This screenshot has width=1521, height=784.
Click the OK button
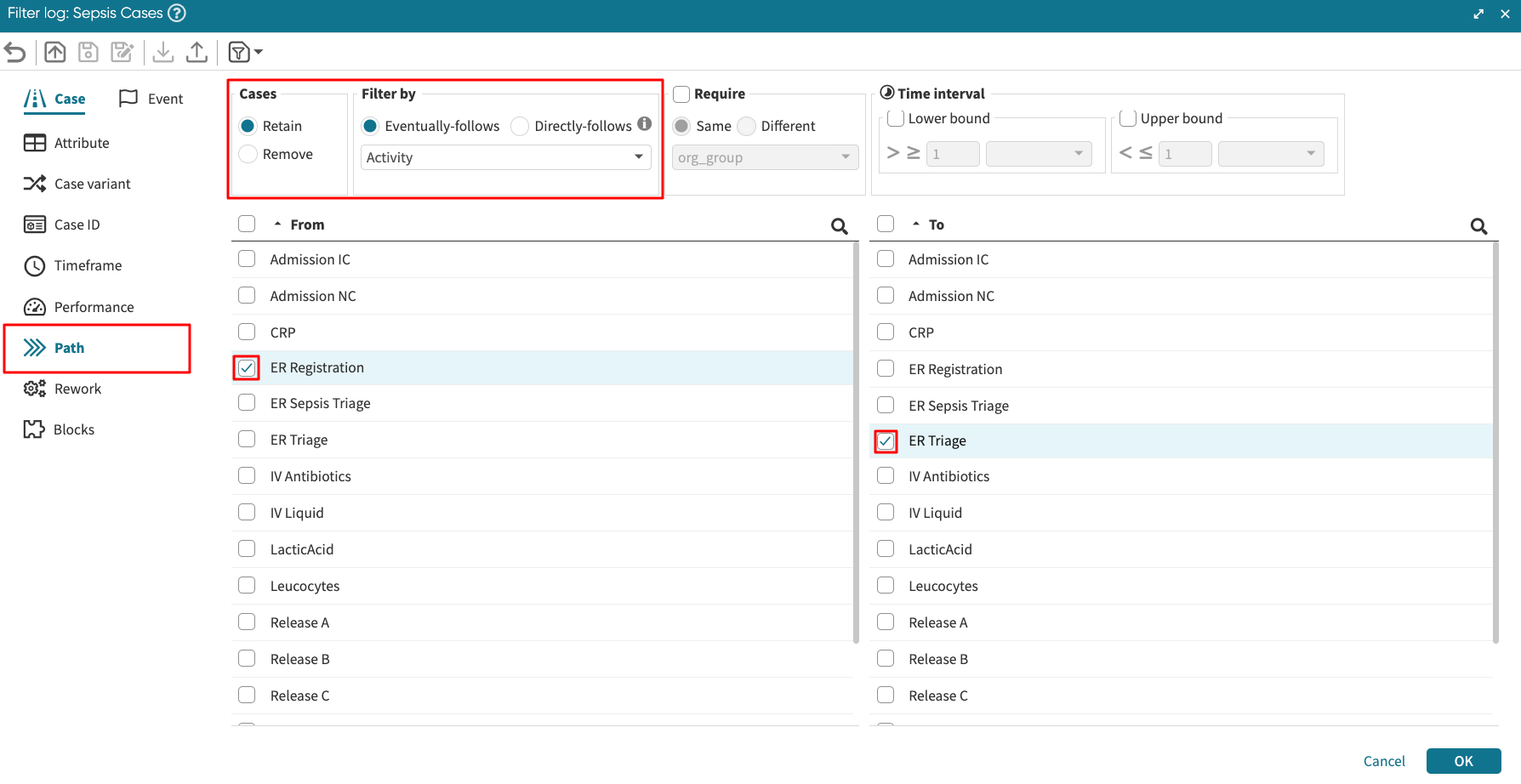1463,761
